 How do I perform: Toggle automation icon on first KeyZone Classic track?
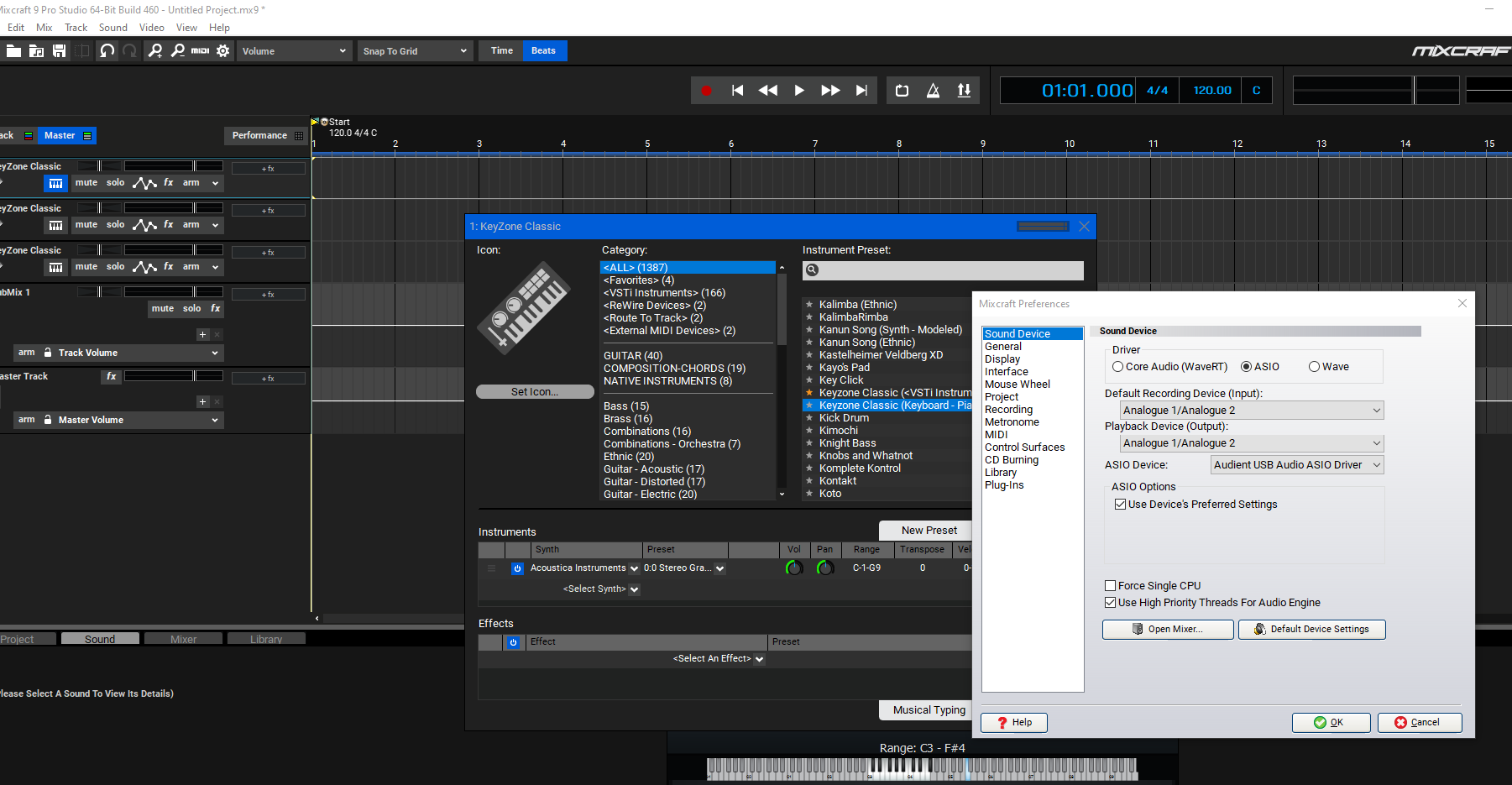pos(144,183)
